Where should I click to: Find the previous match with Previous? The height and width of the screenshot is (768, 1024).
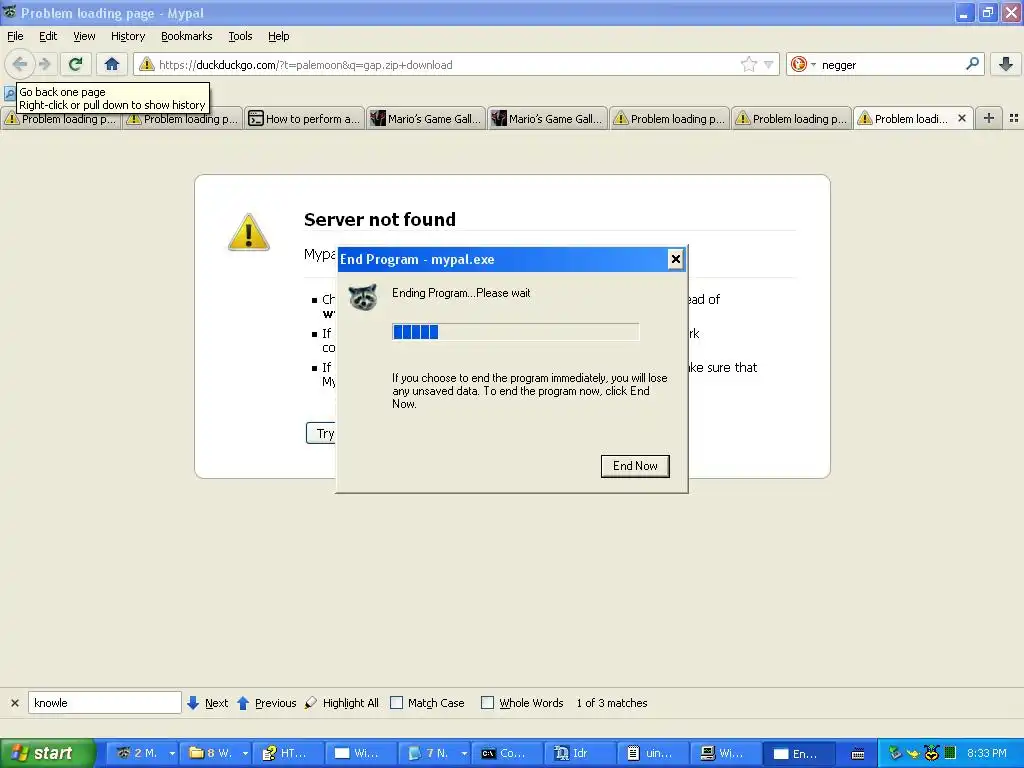click(x=266, y=703)
